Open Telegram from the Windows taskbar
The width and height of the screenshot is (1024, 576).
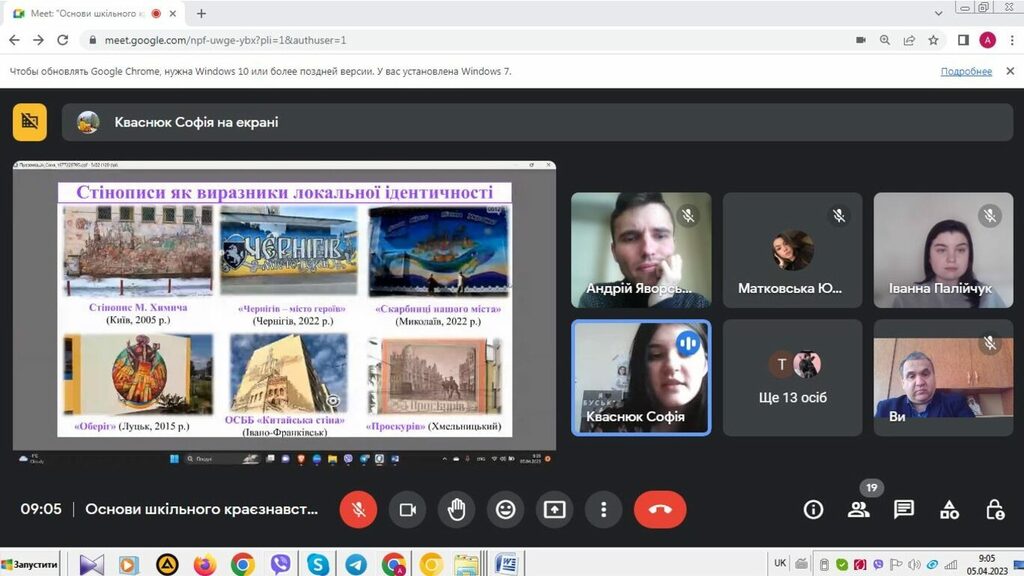pyautogui.click(x=356, y=564)
